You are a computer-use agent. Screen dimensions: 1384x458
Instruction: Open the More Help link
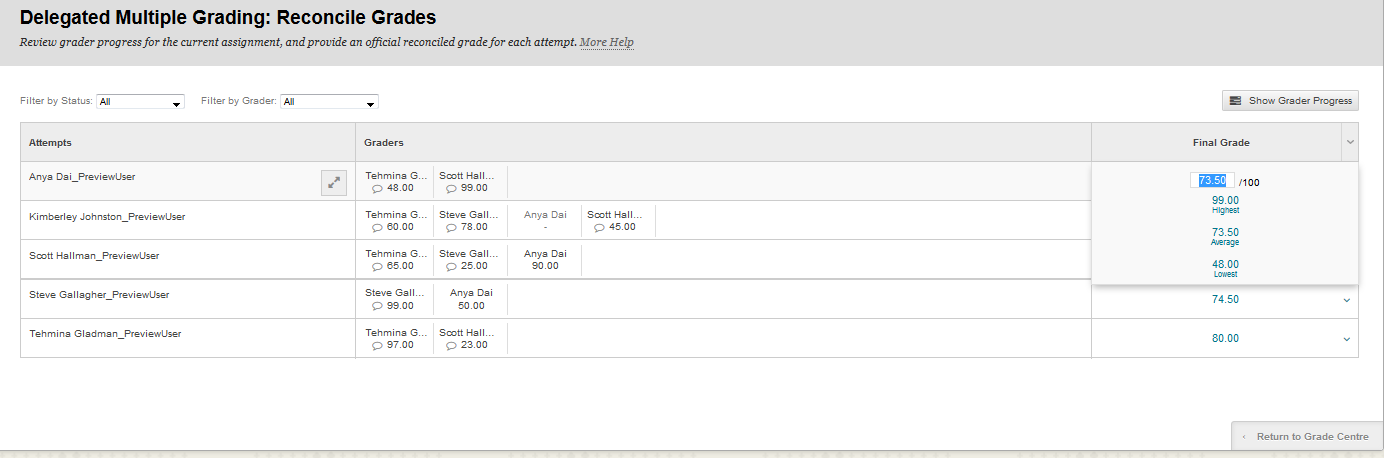point(607,42)
